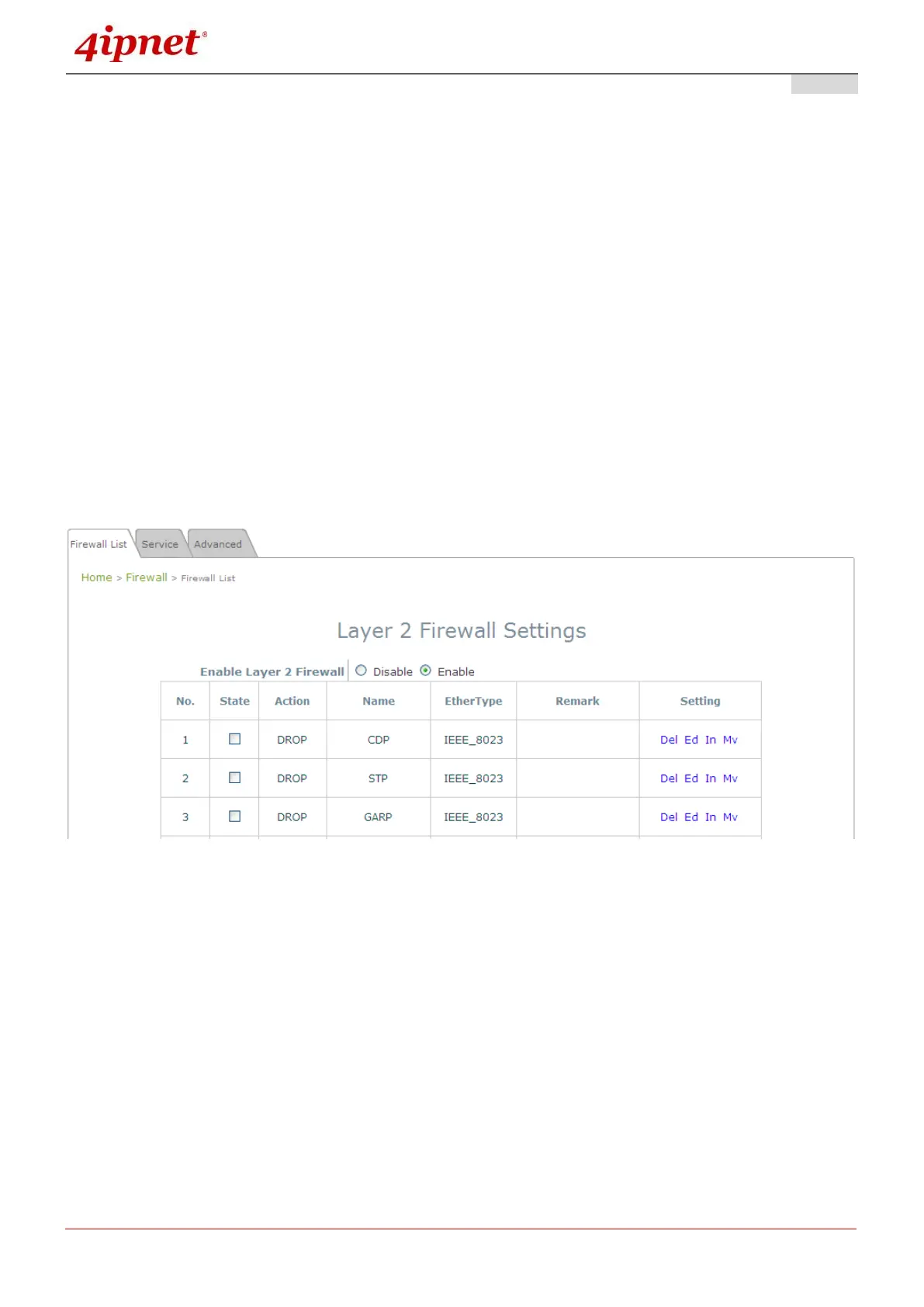Image resolution: width=924 pixels, height=1307 pixels.
Task: Go to Firewall breadcrumb link
Action: [147, 577]
